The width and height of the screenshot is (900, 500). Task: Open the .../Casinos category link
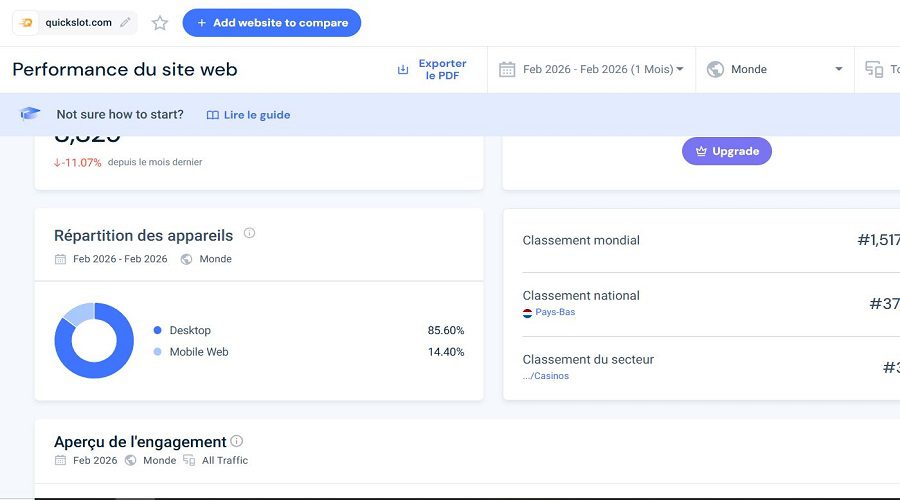545,376
